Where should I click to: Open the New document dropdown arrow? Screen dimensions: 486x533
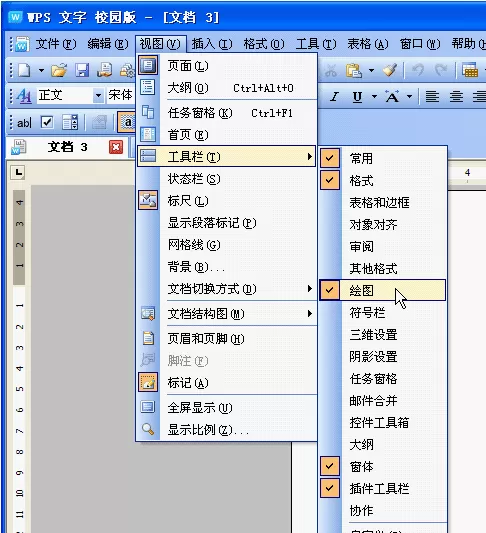click(x=41, y=70)
